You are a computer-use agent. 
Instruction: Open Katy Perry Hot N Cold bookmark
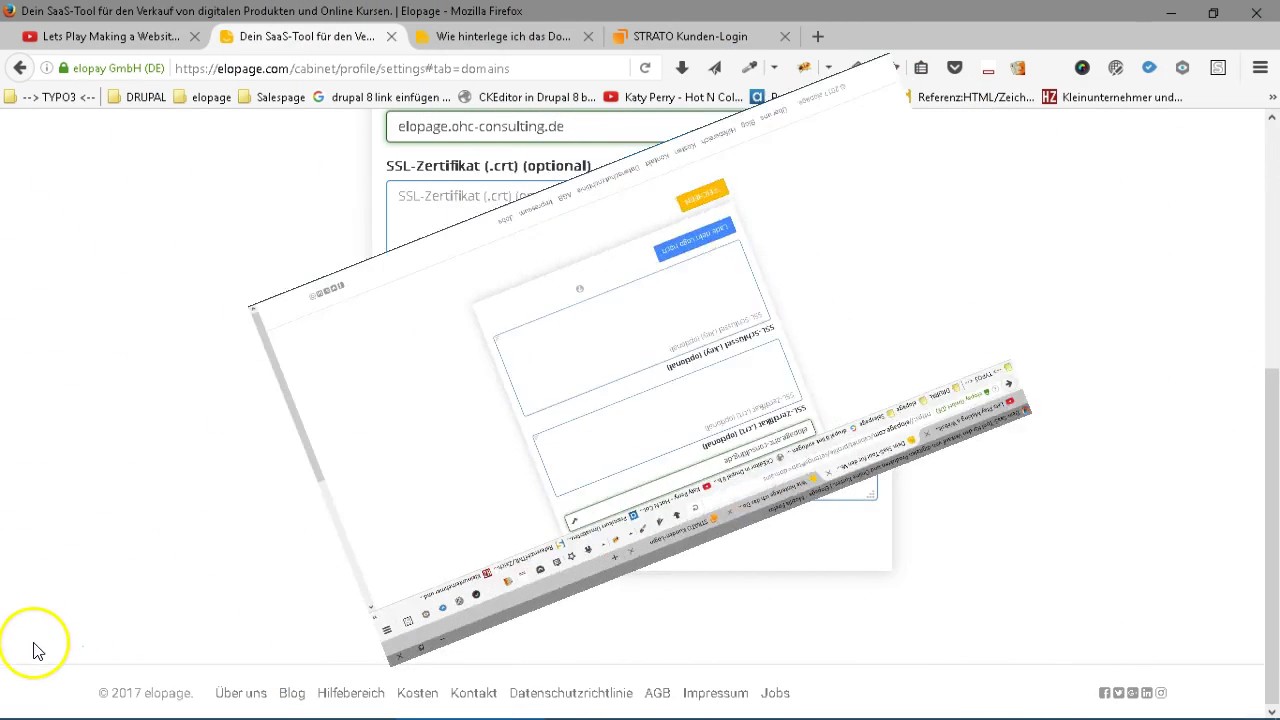674,97
